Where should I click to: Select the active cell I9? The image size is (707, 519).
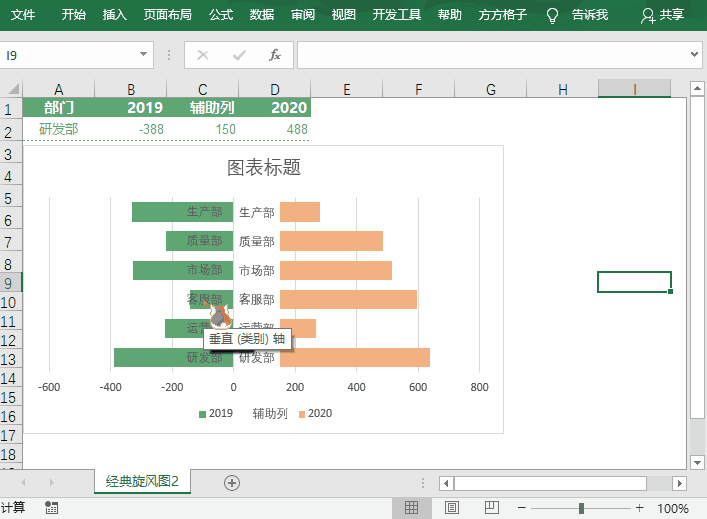click(x=634, y=282)
